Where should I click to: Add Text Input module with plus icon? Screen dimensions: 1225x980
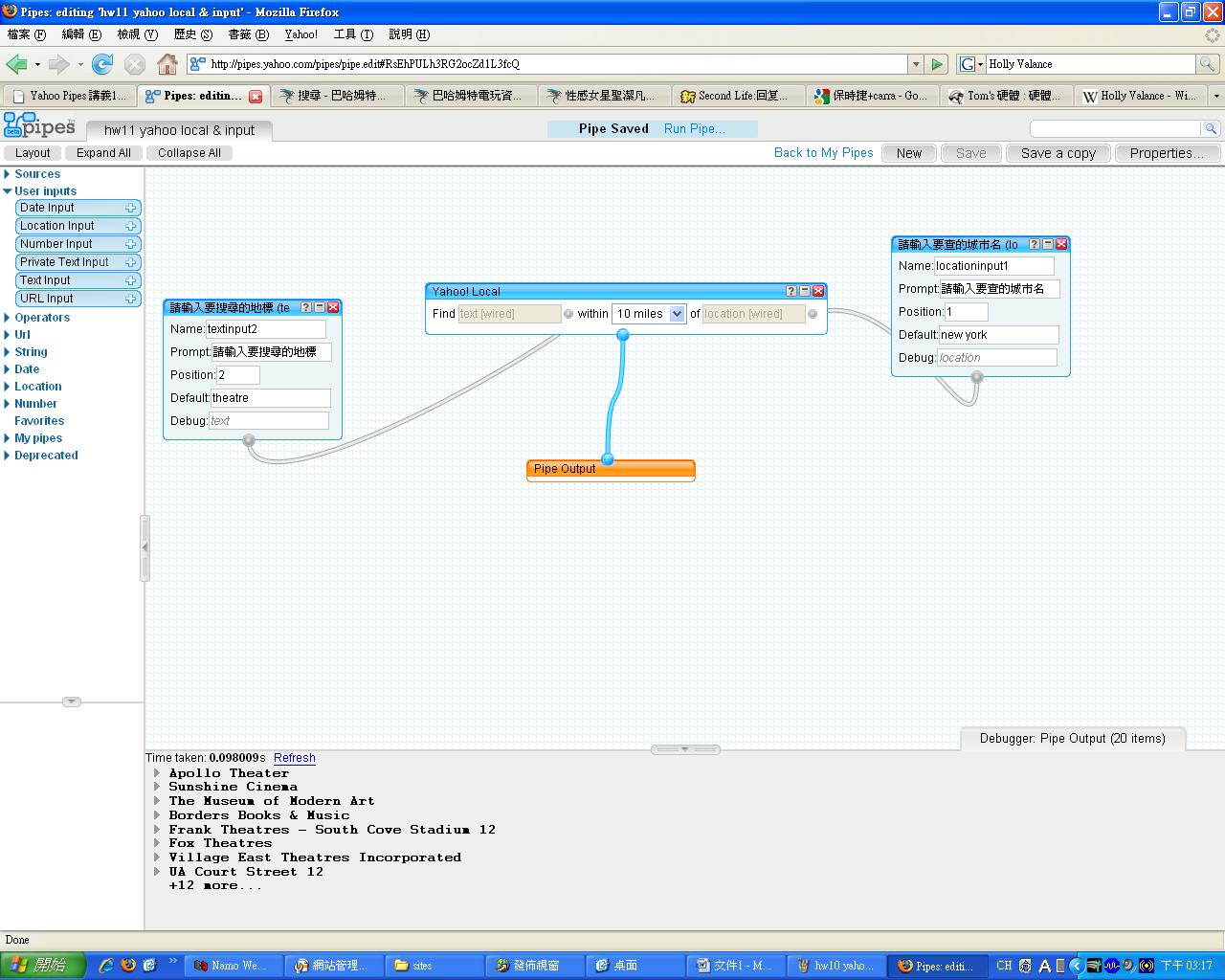(131, 280)
